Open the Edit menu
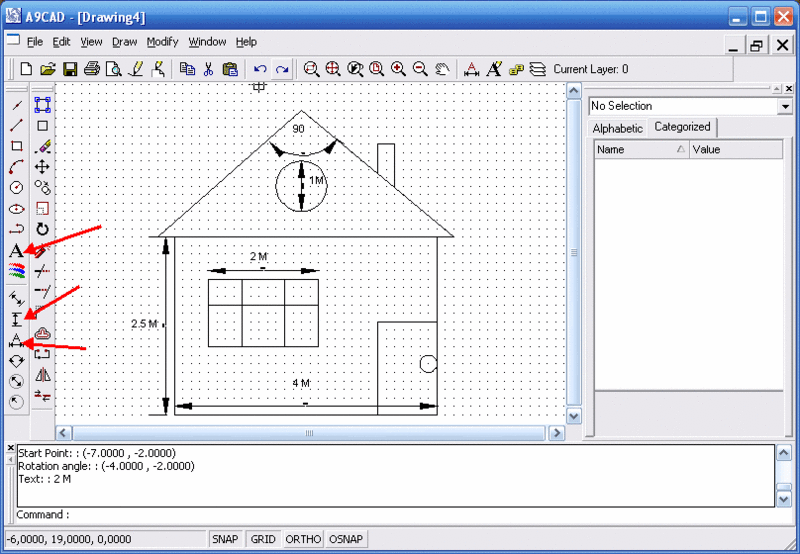800x554 pixels. [x=61, y=42]
